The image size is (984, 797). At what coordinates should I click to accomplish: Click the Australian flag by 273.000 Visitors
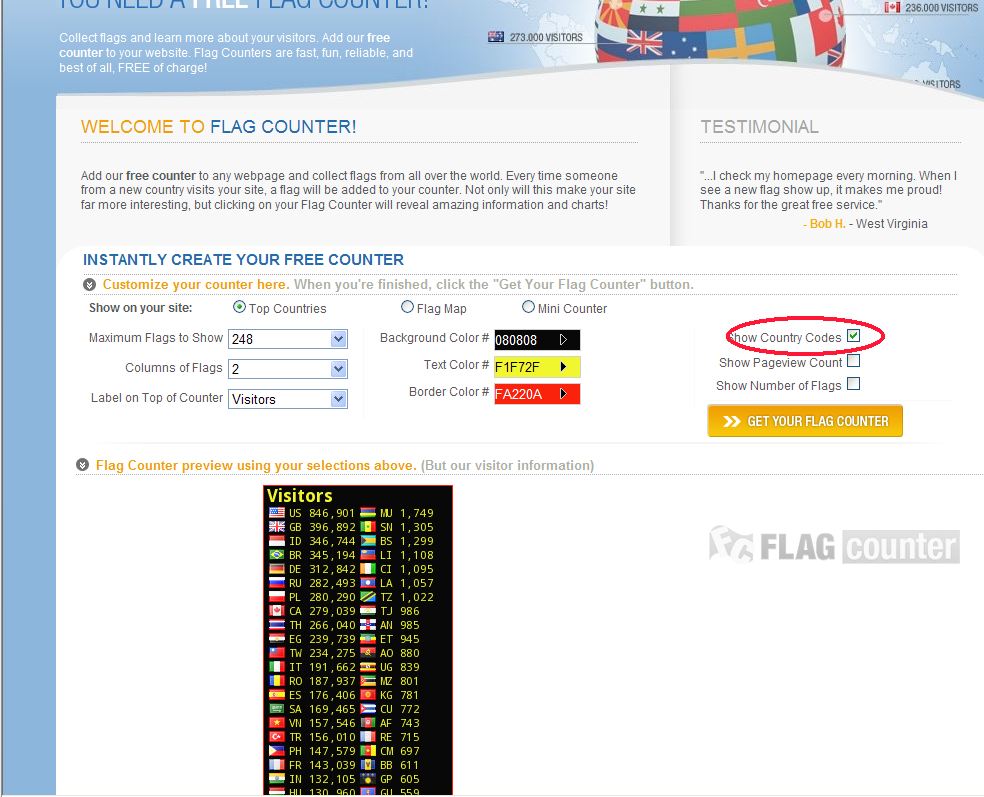(496, 37)
